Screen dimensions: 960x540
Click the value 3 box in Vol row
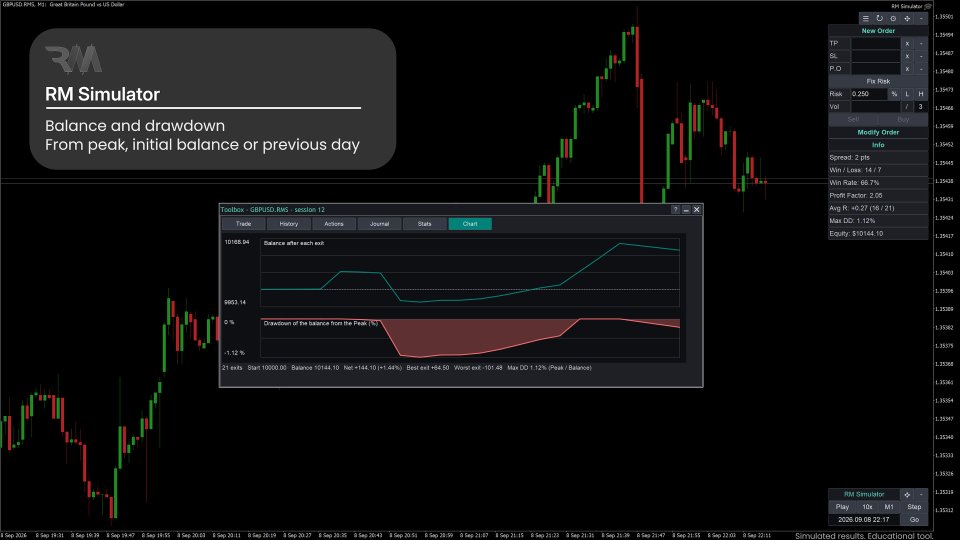921,107
